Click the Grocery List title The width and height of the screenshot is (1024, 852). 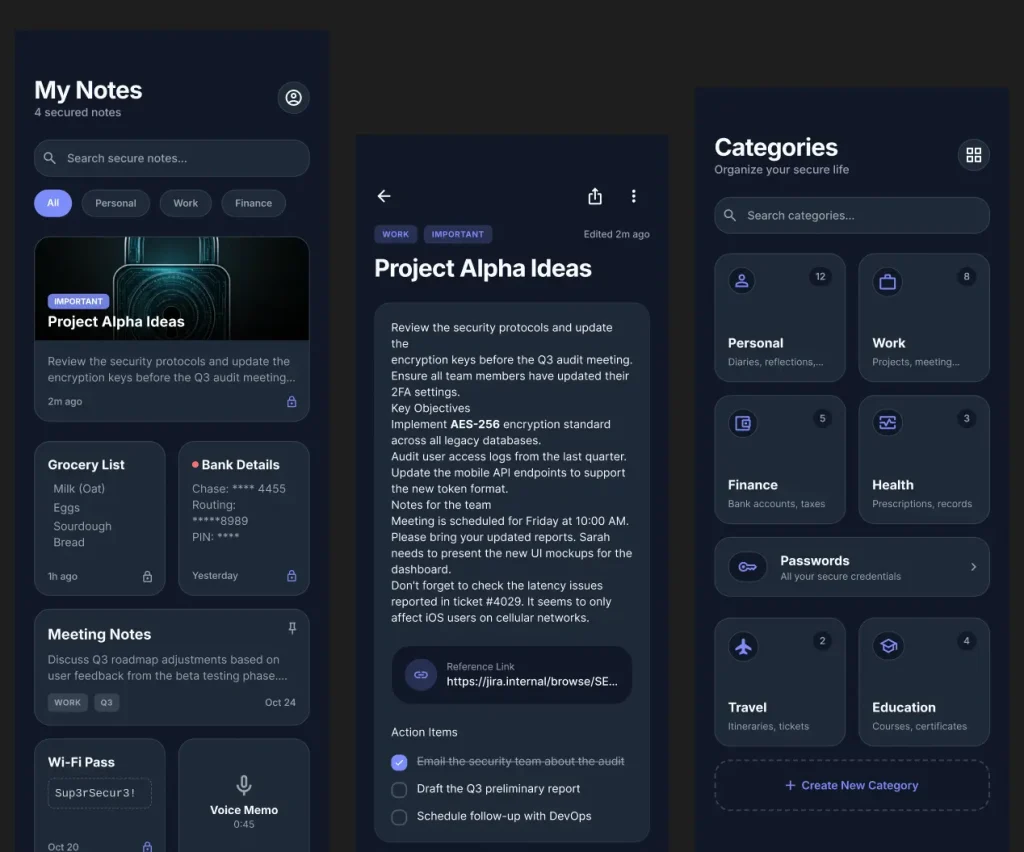pos(86,465)
